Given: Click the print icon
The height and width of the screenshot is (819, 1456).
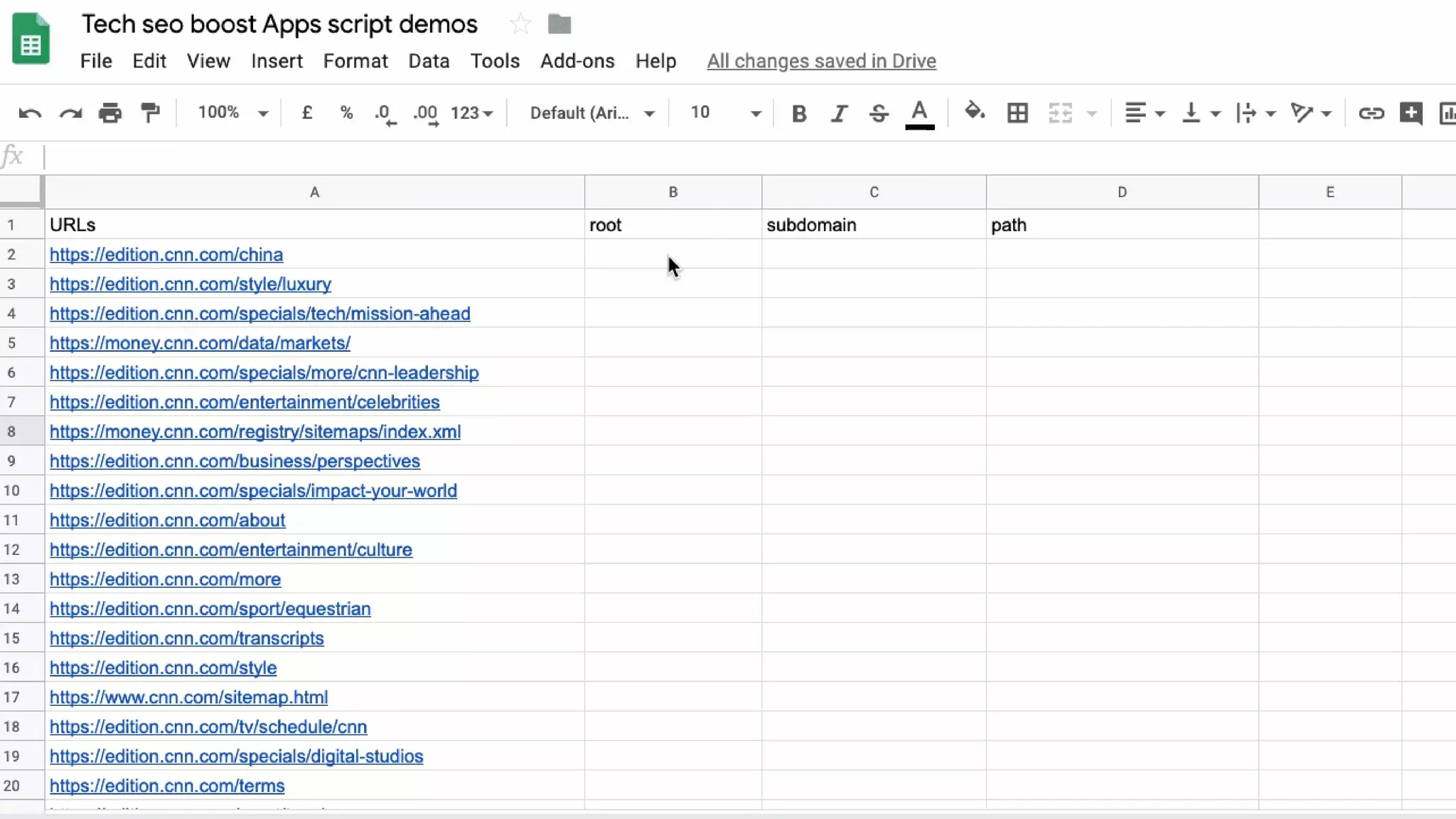Looking at the screenshot, I should [110, 113].
